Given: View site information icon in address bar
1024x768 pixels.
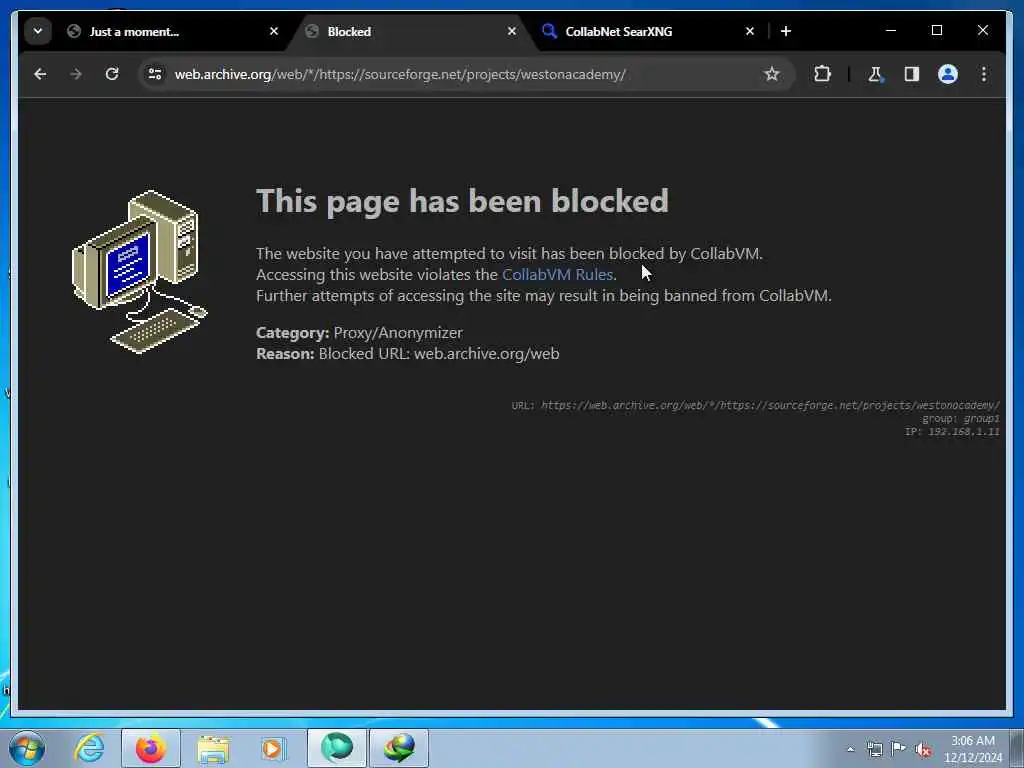Looking at the screenshot, I should pyautogui.click(x=155, y=74).
